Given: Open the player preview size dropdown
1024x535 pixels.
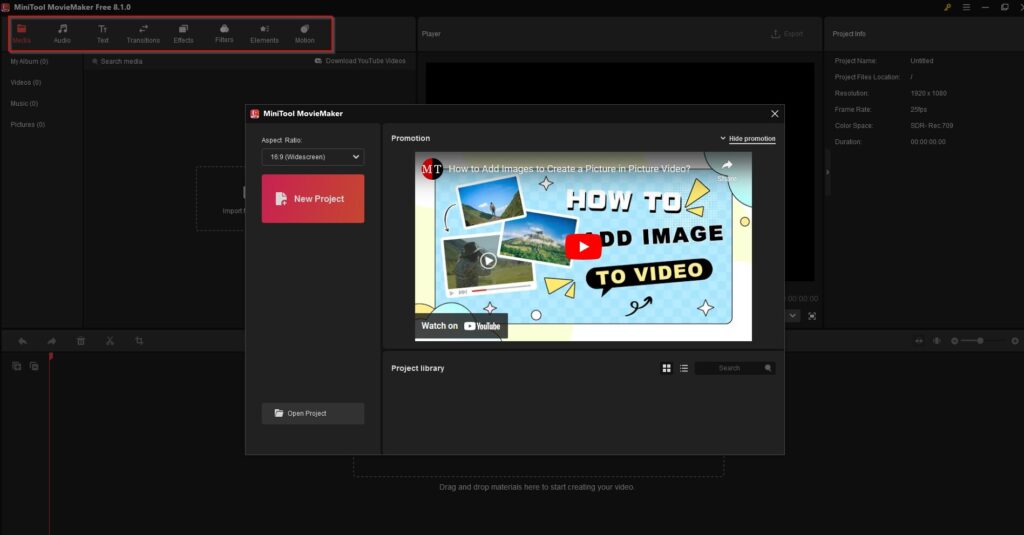Looking at the screenshot, I should [x=792, y=316].
